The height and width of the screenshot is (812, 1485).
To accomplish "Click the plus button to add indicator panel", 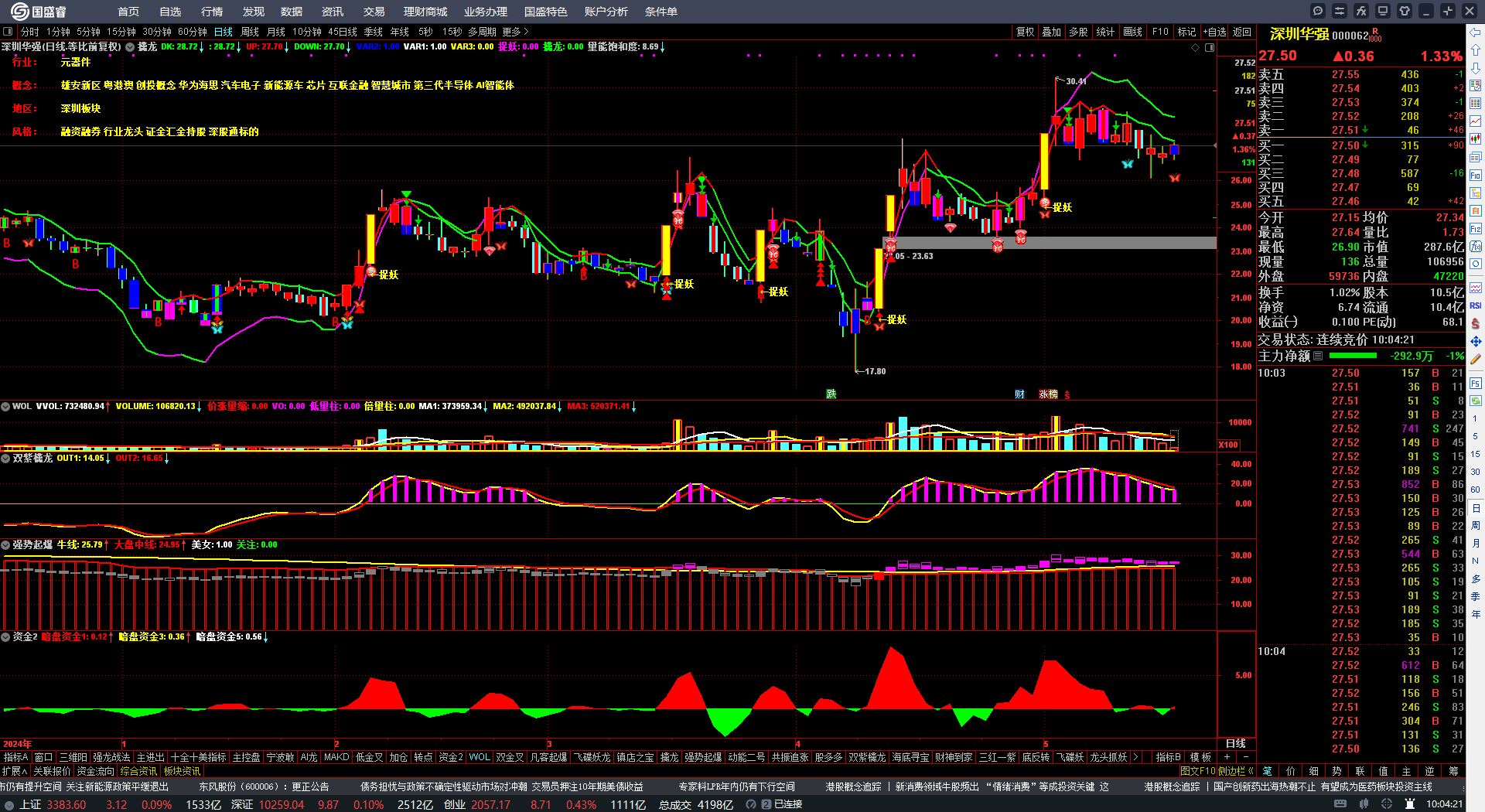I will [1227, 757].
